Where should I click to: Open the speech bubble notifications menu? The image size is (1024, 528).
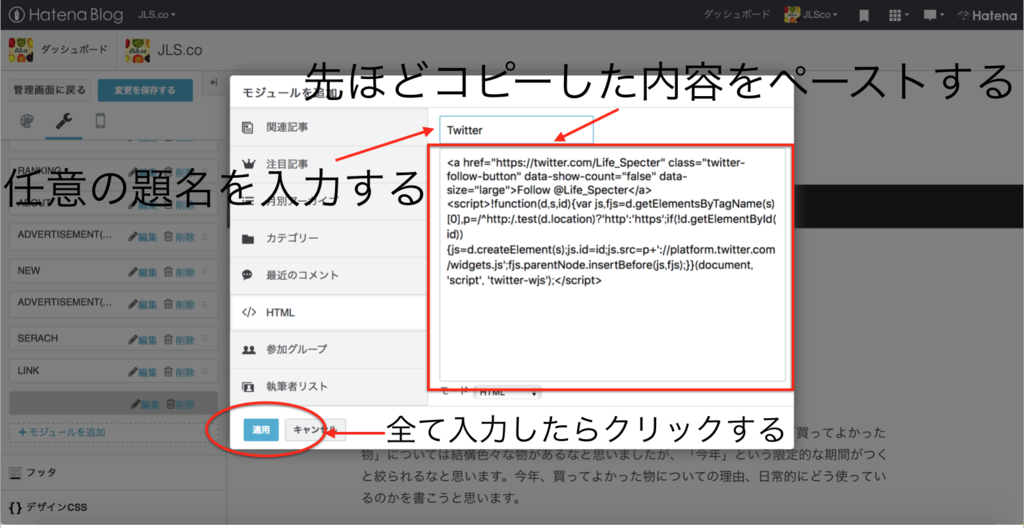pos(935,15)
